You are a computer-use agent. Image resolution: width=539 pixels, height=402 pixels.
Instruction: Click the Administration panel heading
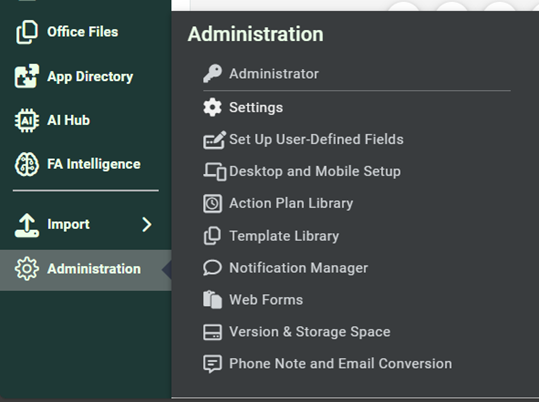tap(255, 34)
